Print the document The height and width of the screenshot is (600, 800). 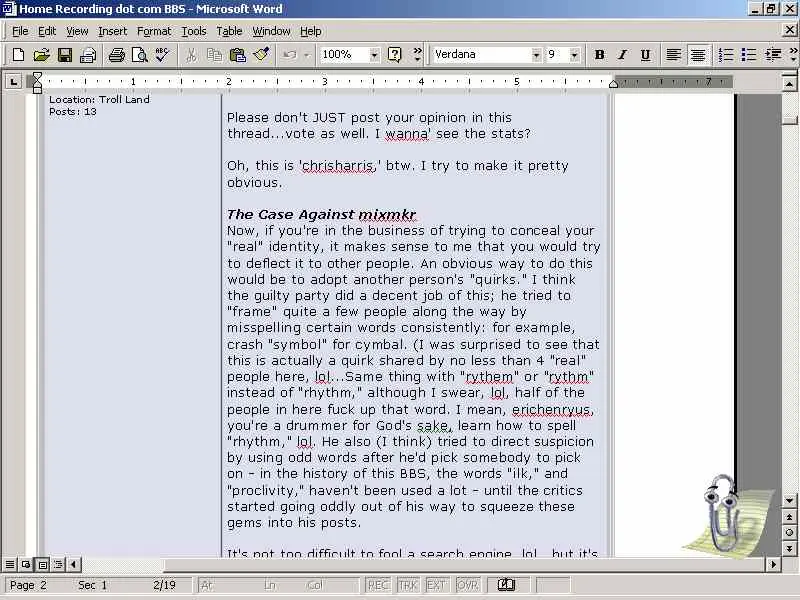(x=116, y=55)
